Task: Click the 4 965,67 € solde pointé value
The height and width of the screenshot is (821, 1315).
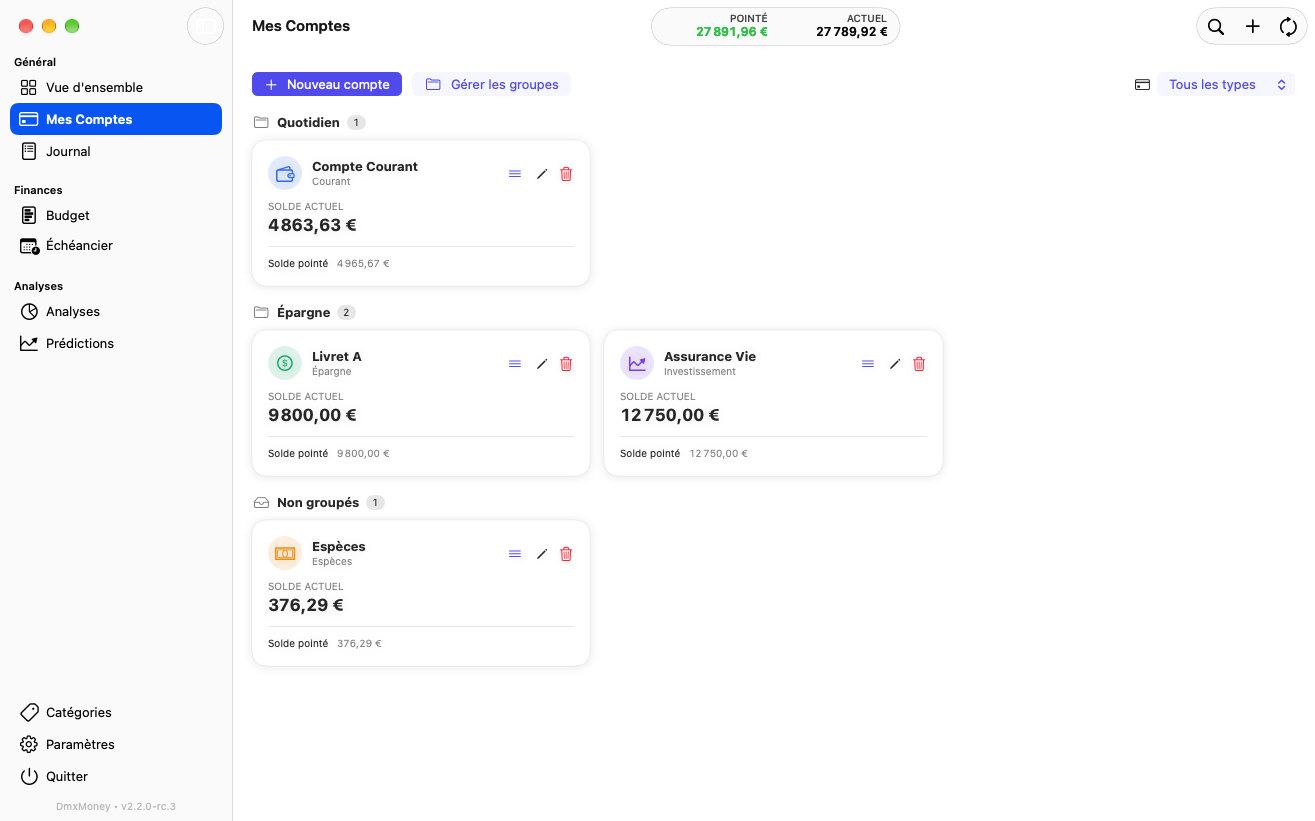Action: [363, 264]
